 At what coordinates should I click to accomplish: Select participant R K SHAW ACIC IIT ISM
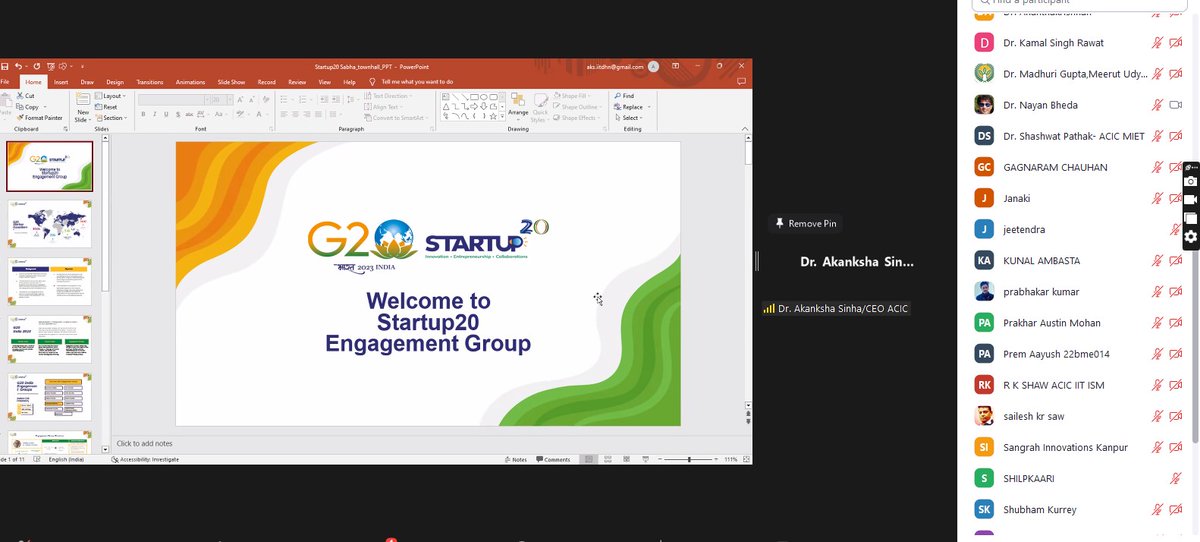click(x=1078, y=385)
